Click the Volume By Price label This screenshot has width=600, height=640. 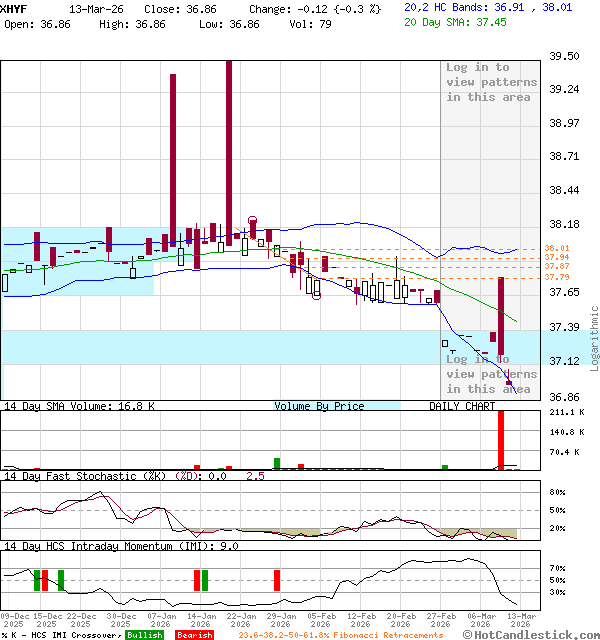pos(319,406)
